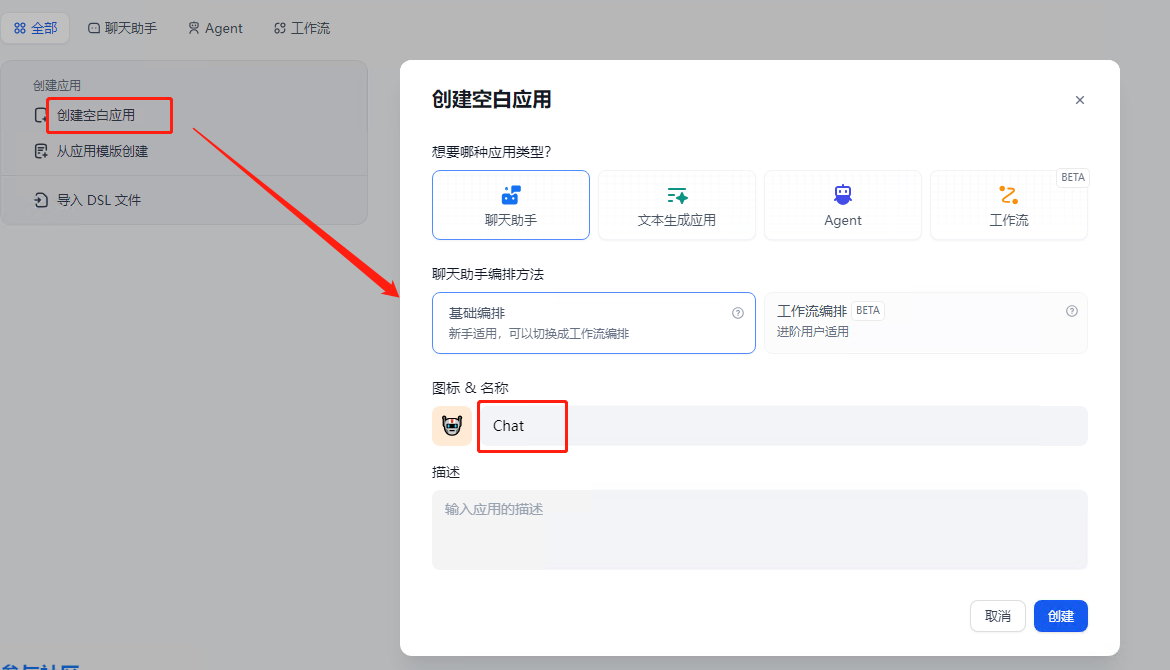Open the app icon emoji picker
This screenshot has height=670, width=1170.
[x=452, y=426]
